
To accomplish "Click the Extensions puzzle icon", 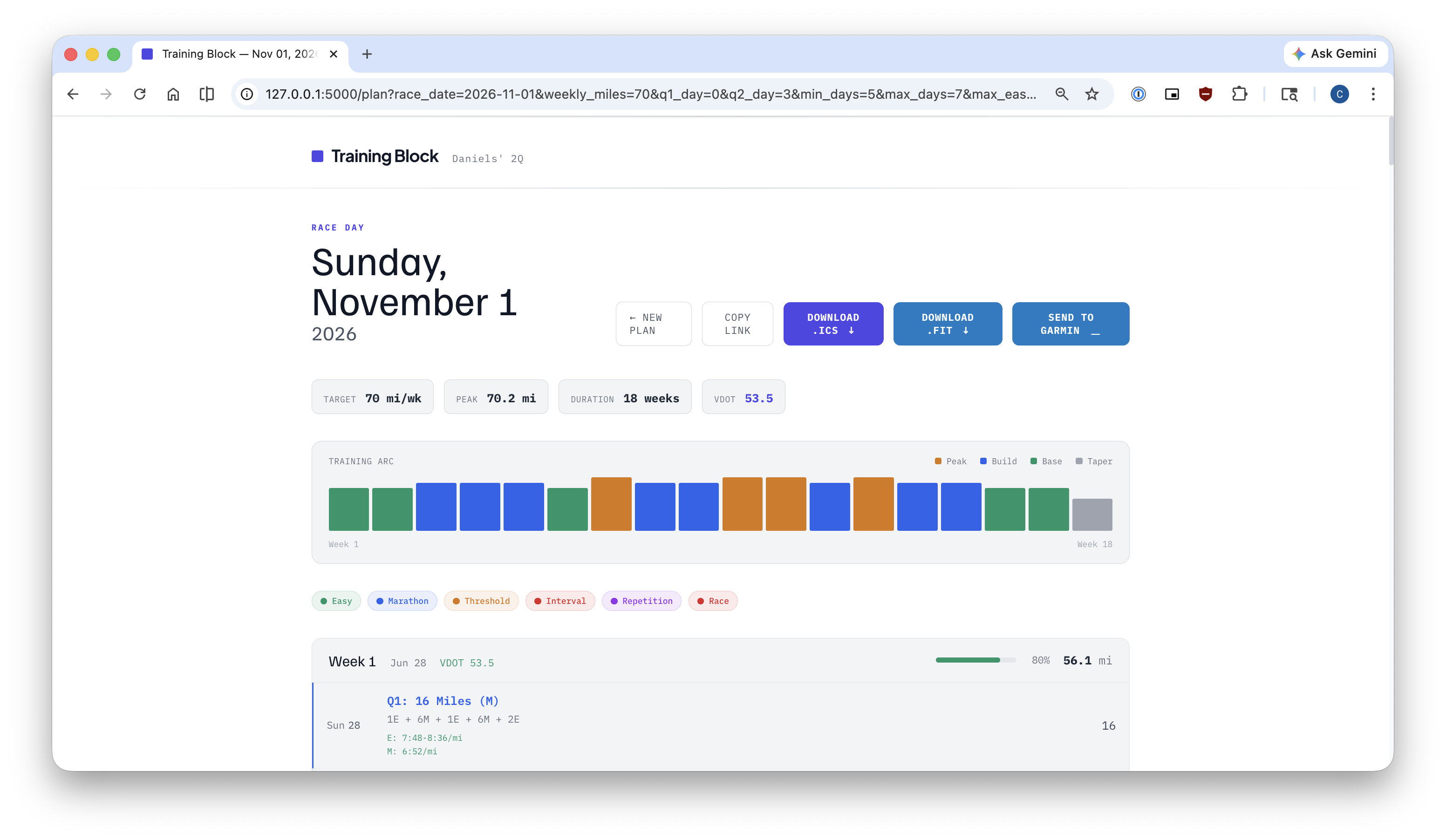I will click(1239, 94).
